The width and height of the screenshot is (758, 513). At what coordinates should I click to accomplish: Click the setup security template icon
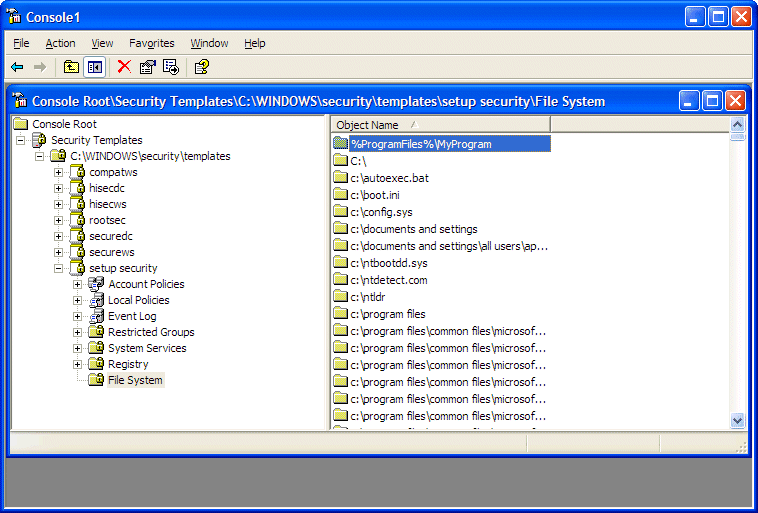tap(77, 267)
